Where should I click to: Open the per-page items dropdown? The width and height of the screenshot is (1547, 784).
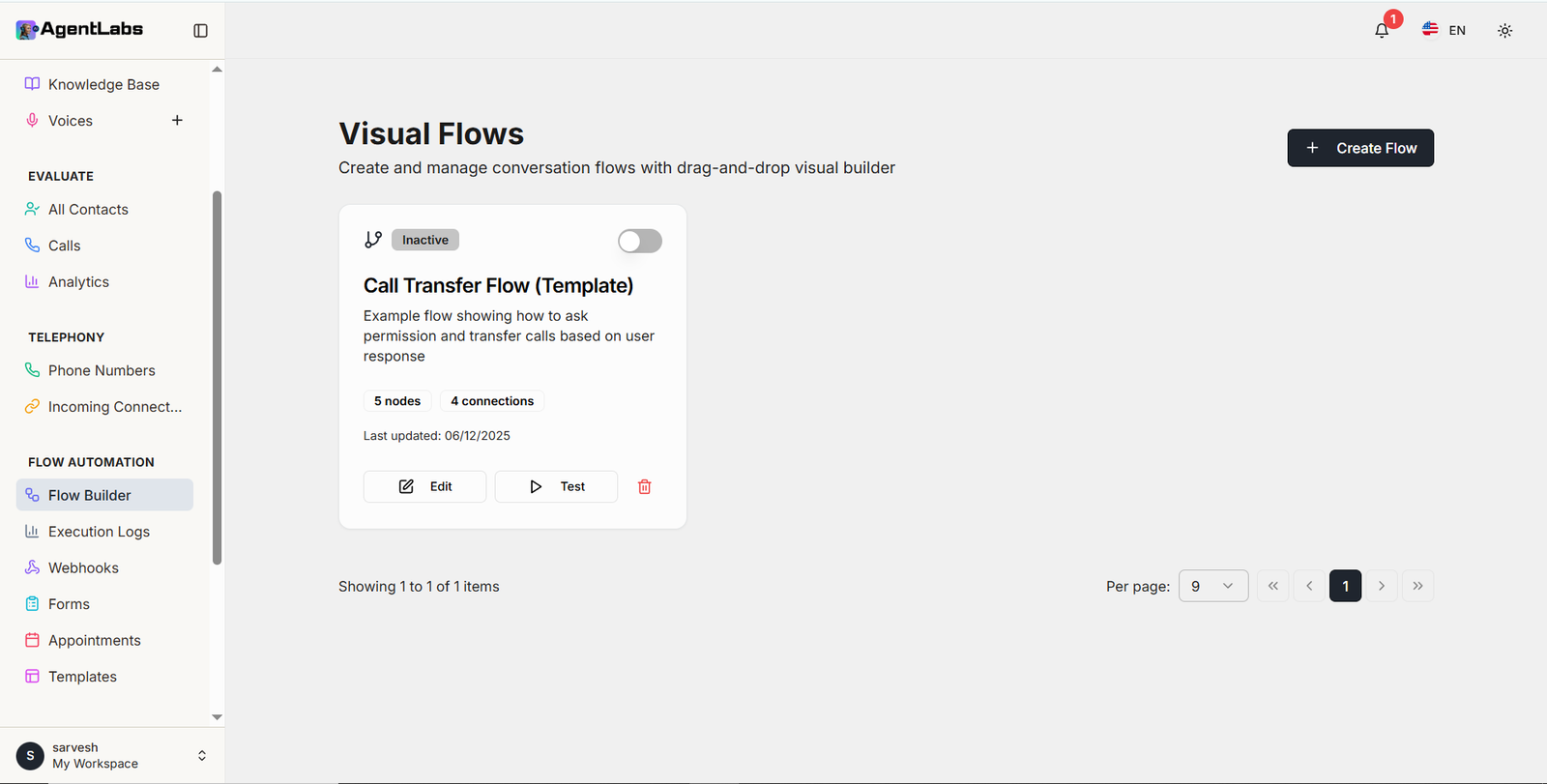point(1212,586)
